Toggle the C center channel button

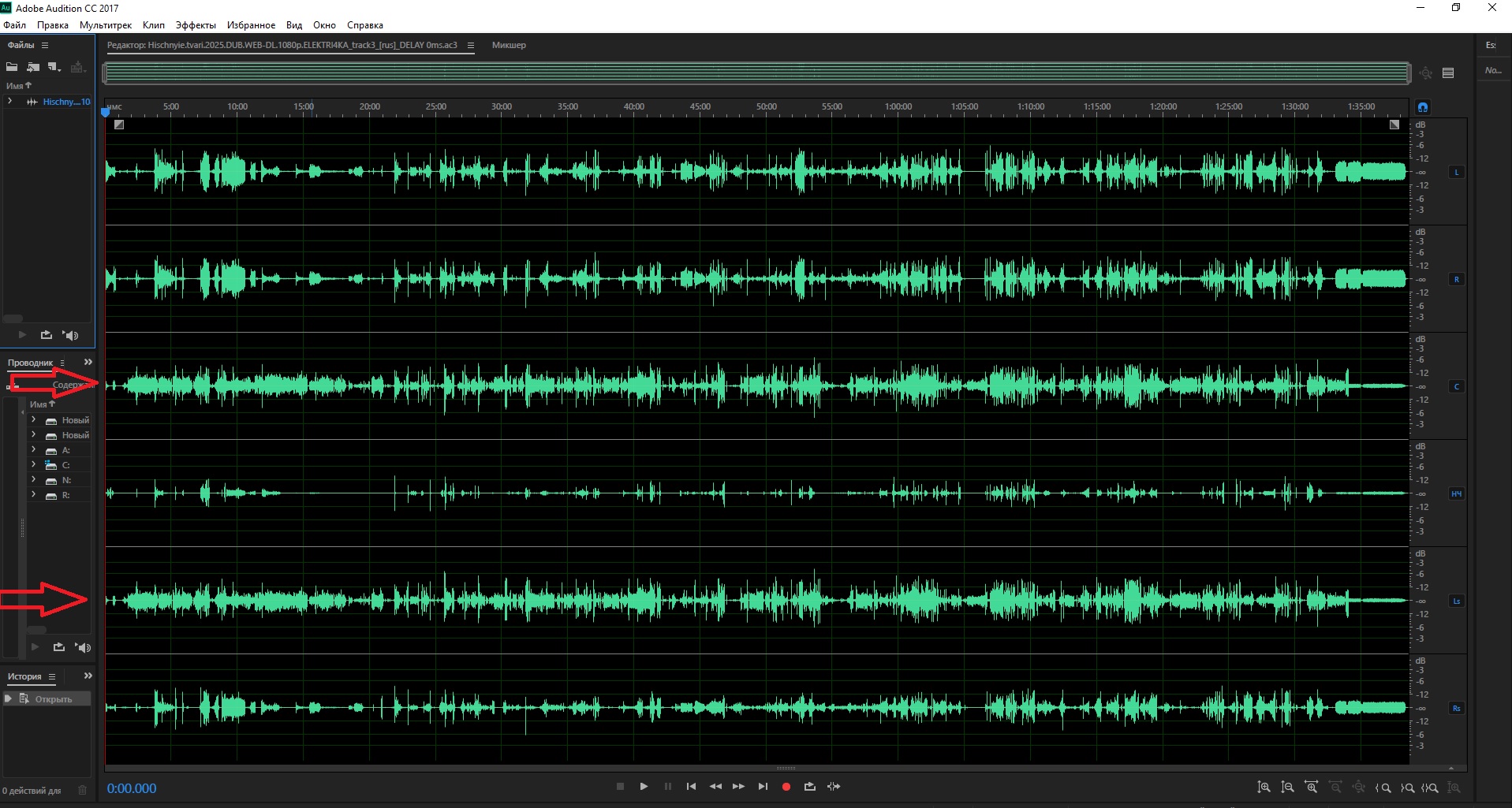1456,386
